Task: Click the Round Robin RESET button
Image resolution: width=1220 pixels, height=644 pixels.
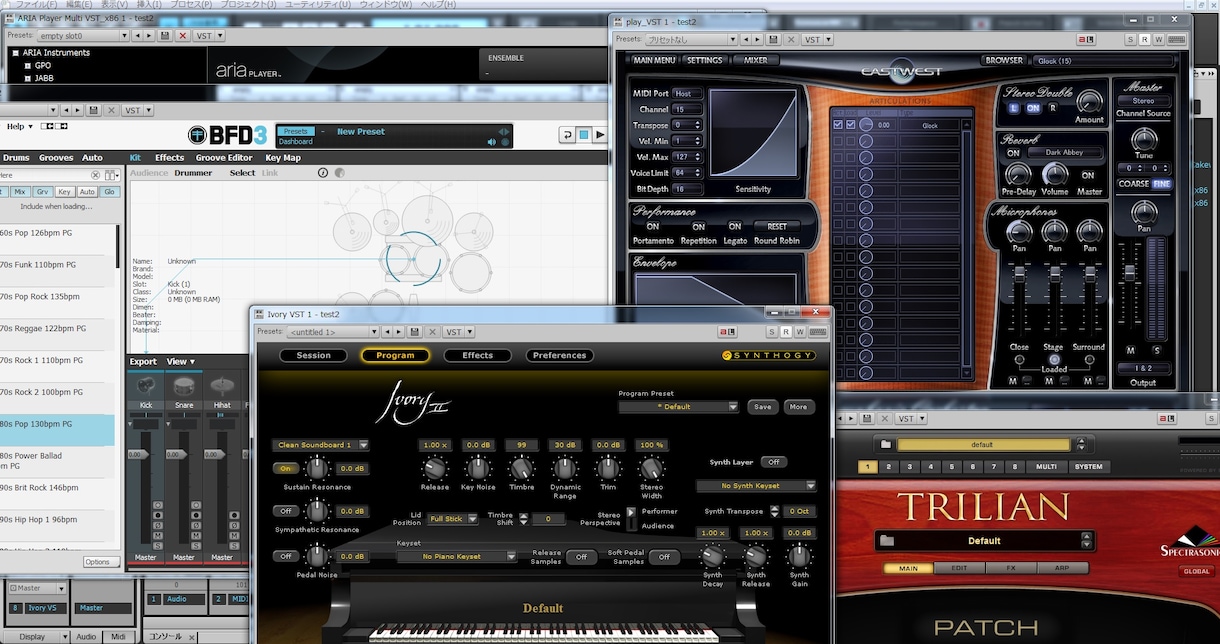Action: click(776, 226)
